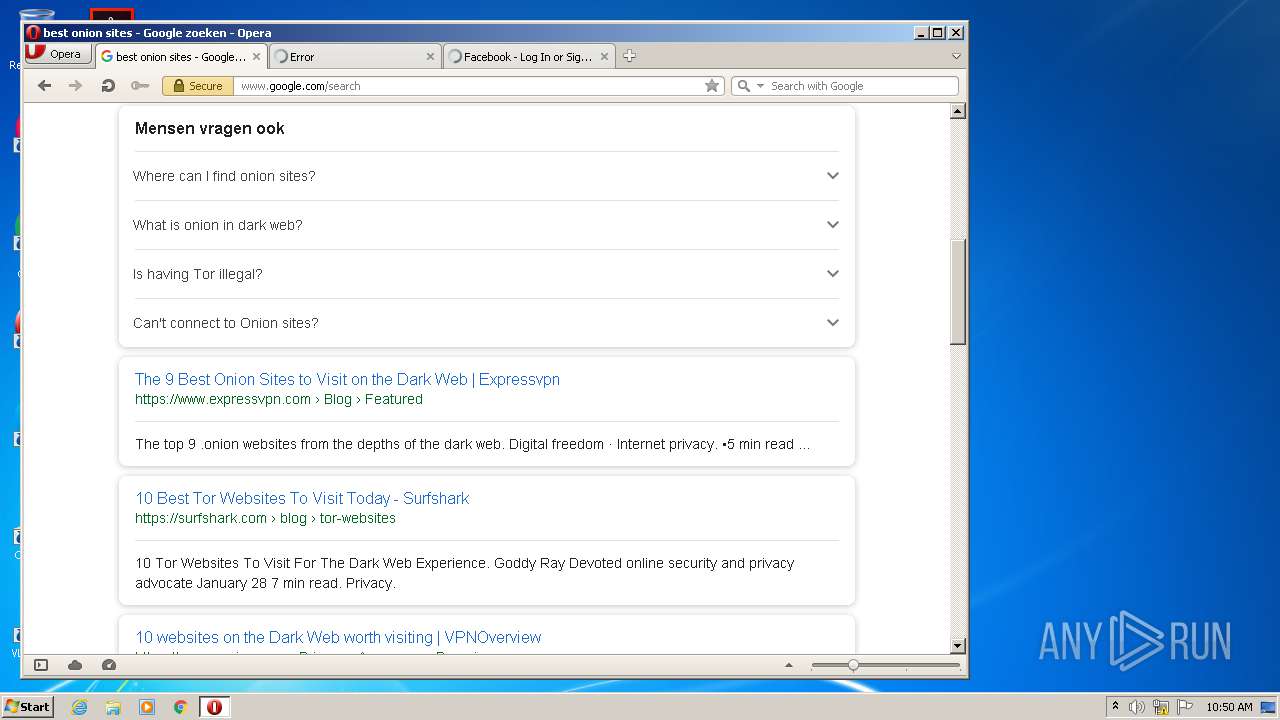The width and height of the screenshot is (1280, 720).
Task: Launch Internet Explorer from the taskbar
Action: [x=79, y=707]
